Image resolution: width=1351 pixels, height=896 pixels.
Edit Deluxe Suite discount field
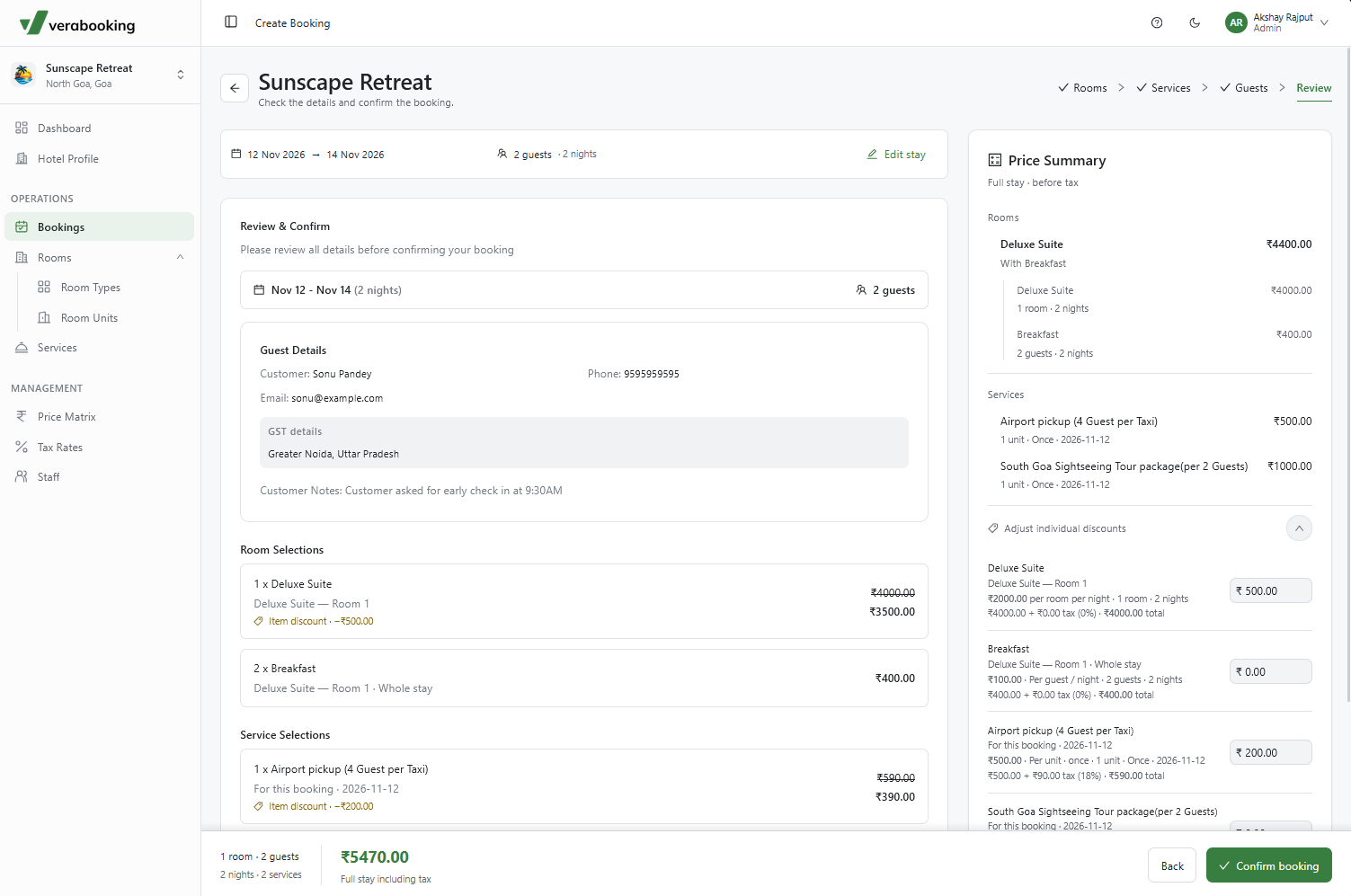[1271, 591]
